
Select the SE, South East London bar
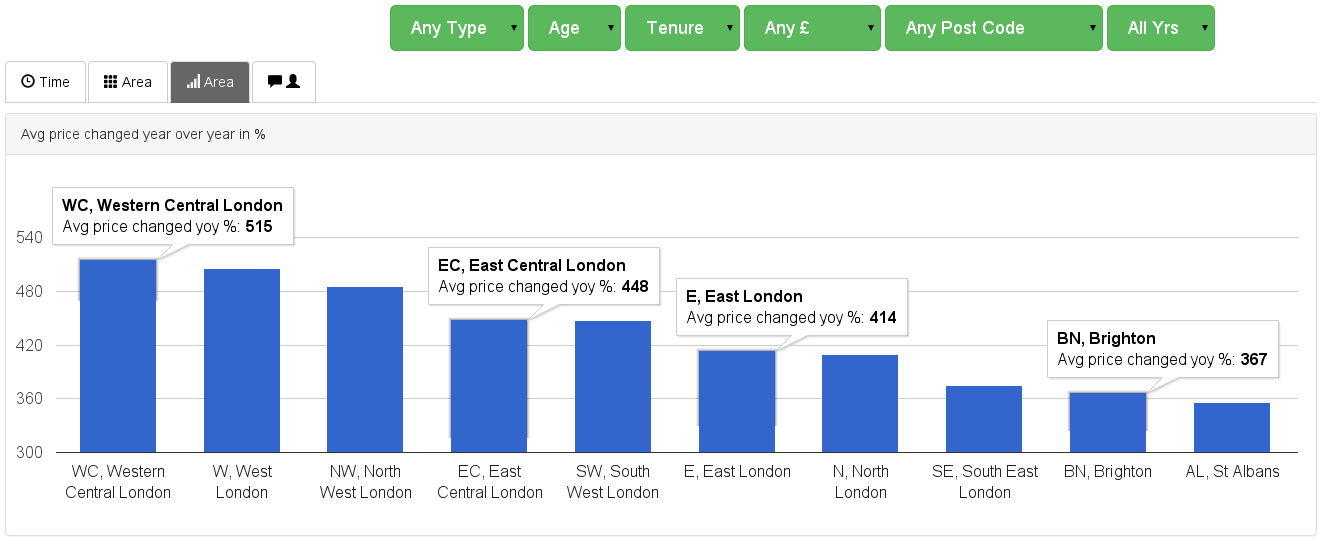tap(984, 420)
